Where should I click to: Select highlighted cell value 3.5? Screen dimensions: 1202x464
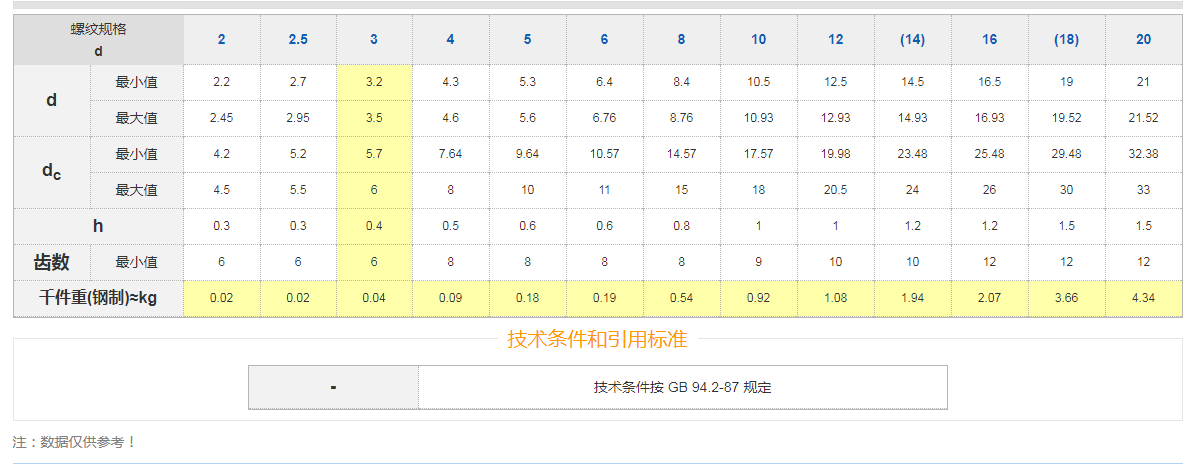[x=375, y=118]
